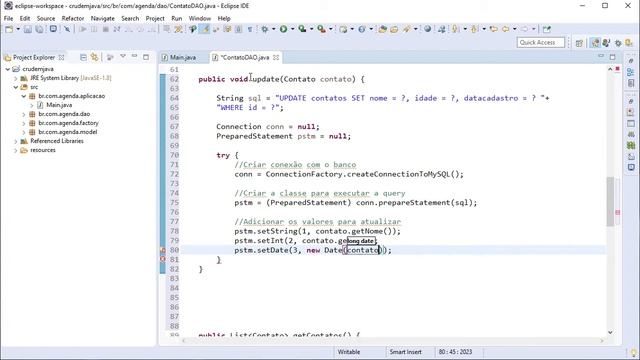Expand br.com.agenda.factory package
640x360 pixels.
pos(24,123)
